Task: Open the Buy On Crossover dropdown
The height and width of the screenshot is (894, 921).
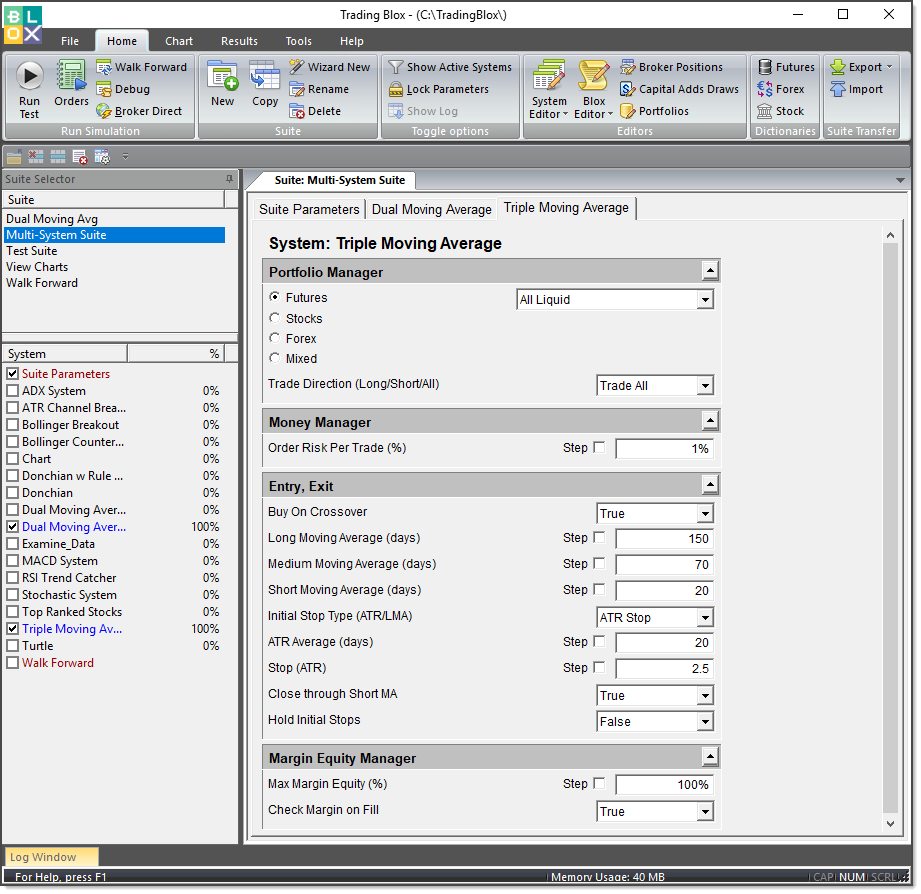Action: point(705,514)
